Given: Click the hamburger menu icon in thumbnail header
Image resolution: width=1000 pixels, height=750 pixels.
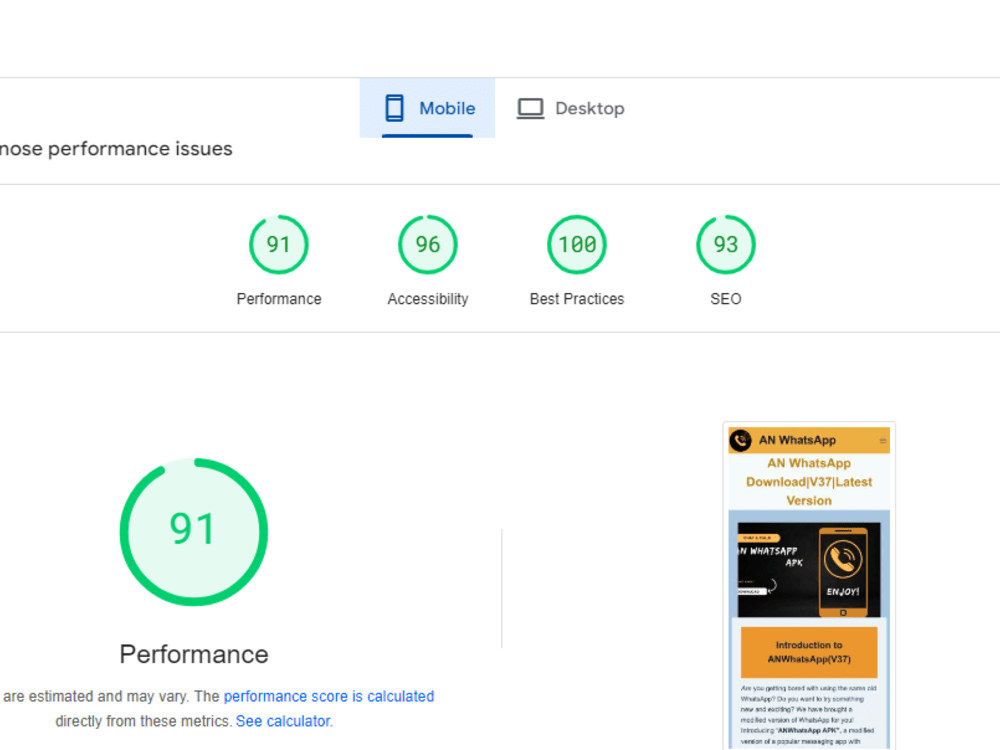Looking at the screenshot, I should point(883,441).
